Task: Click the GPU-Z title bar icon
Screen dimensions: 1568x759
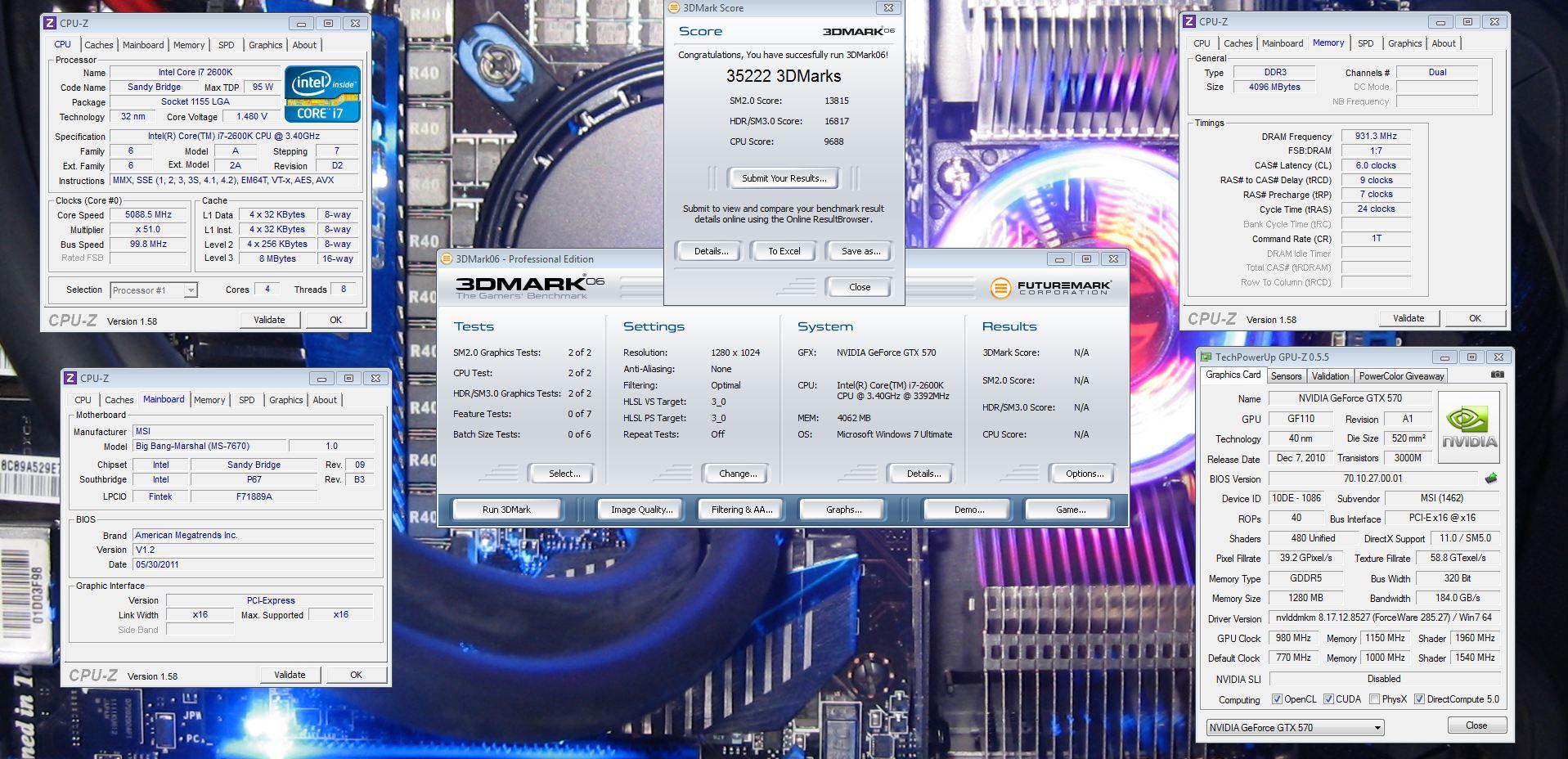Action: (1206, 357)
